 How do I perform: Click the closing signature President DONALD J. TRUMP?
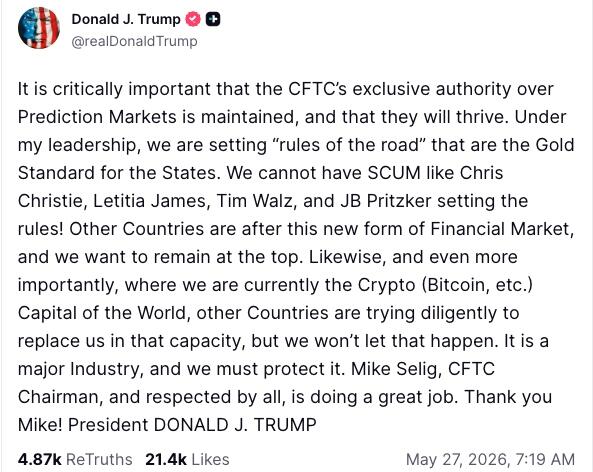pos(192,425)
